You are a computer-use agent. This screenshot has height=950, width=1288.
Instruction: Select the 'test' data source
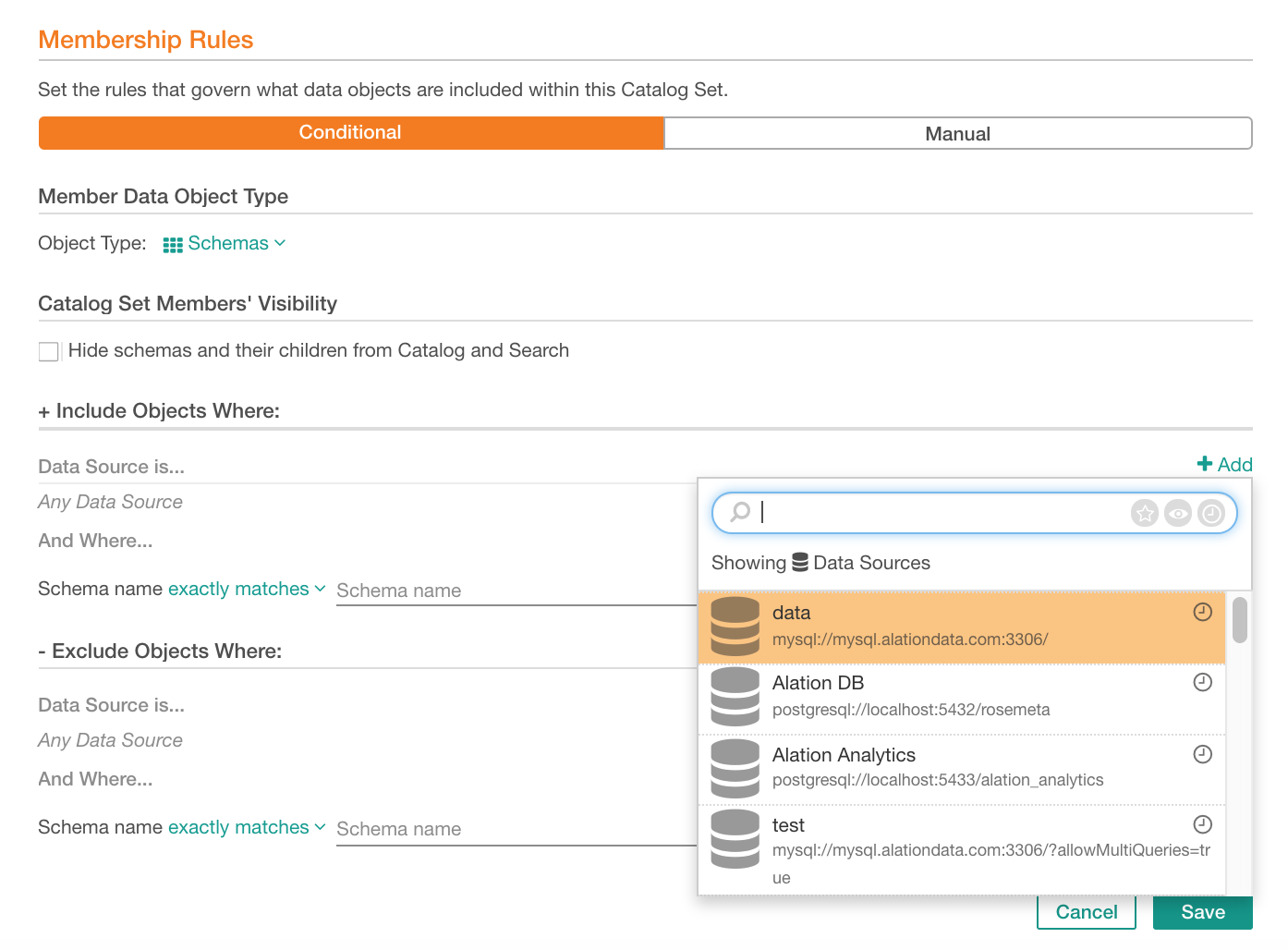(x=962, y=850)
